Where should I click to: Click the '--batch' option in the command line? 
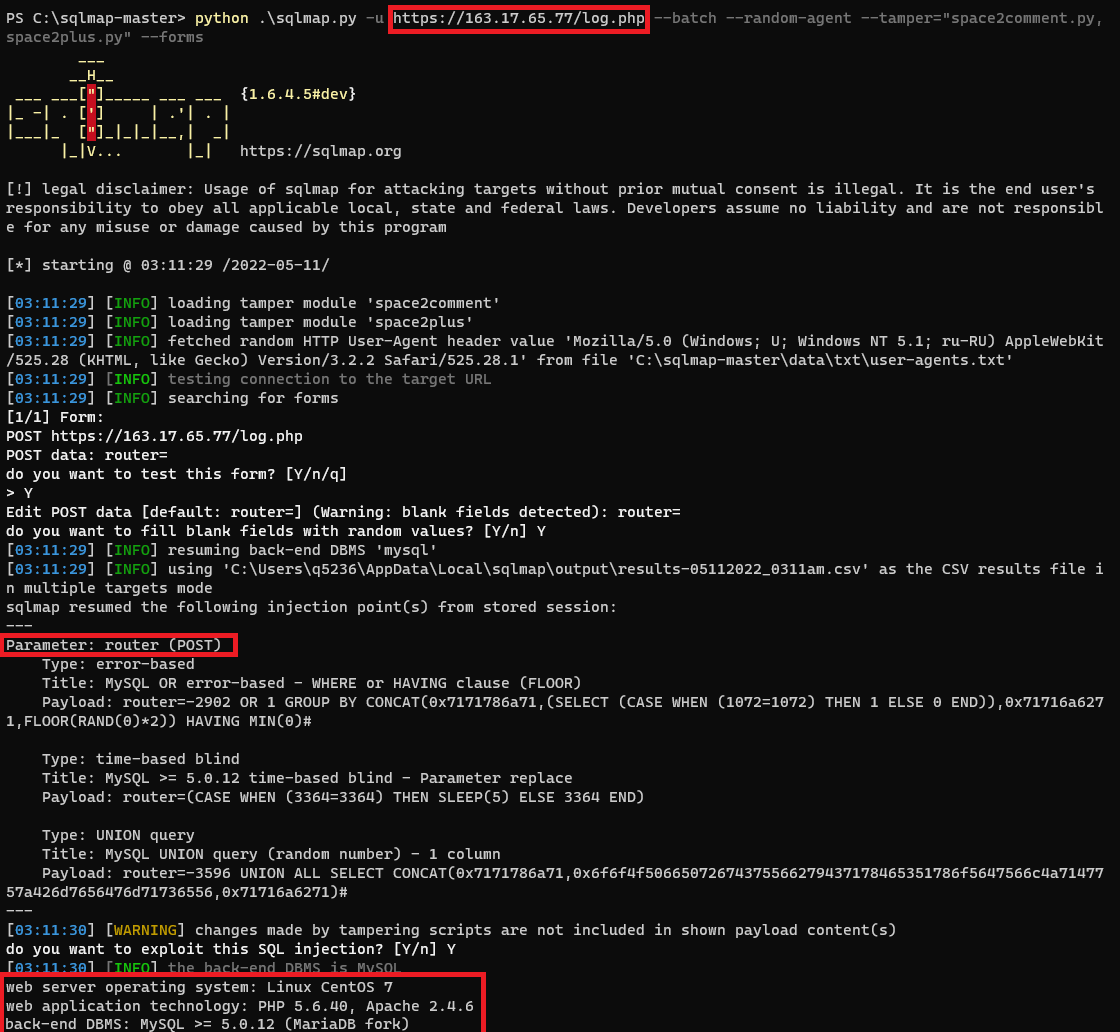pyautogui.click(x=685, y=18)
